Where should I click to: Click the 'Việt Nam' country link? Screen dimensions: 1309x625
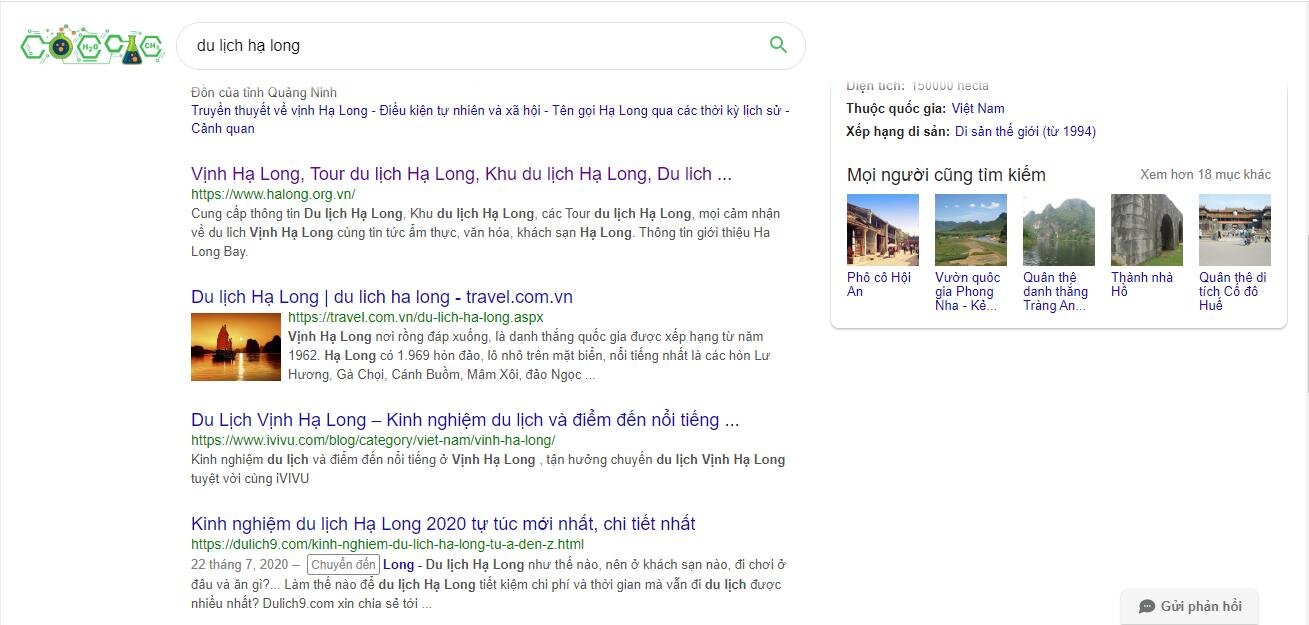978,108
